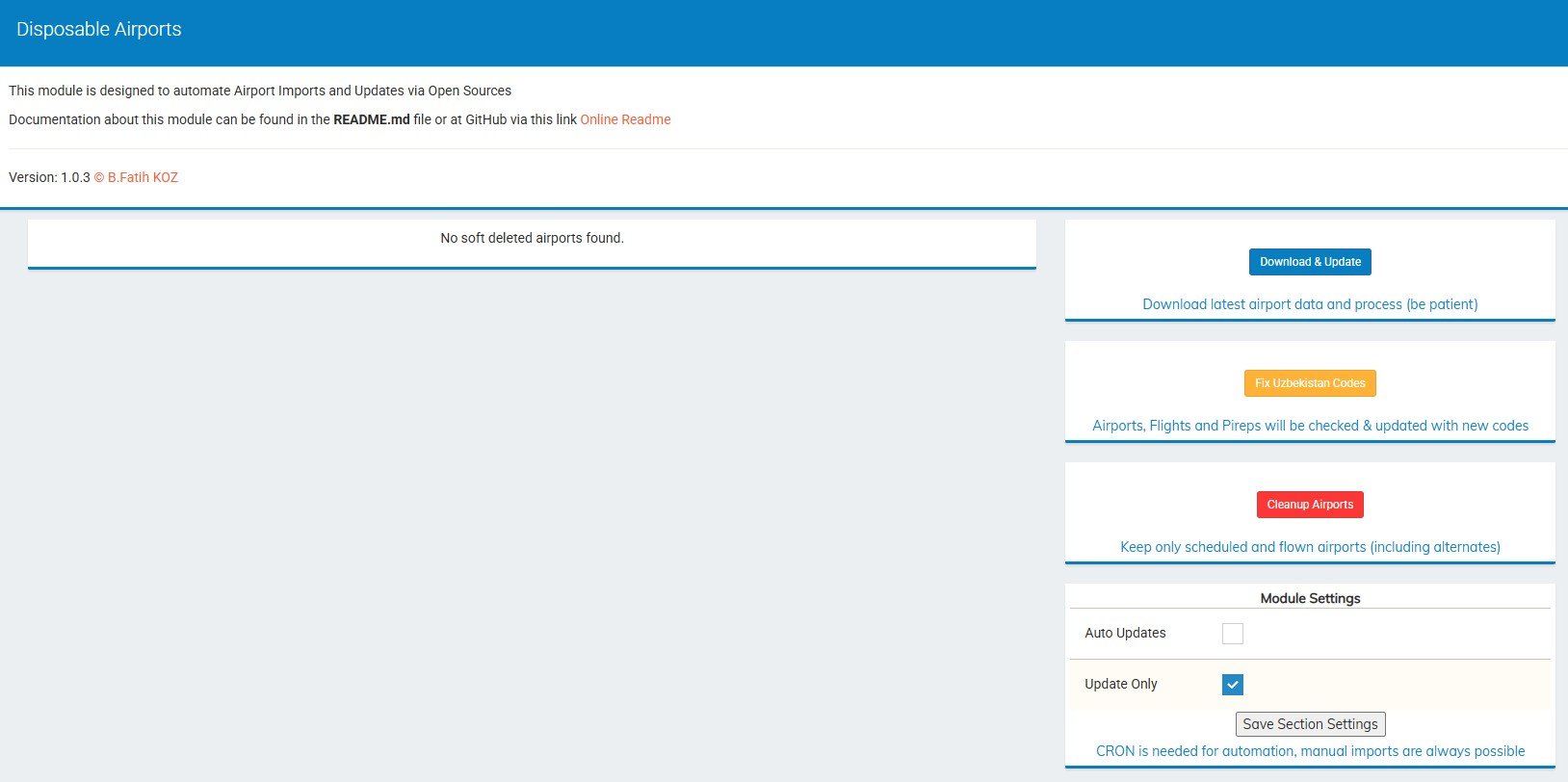Uncheck the Update Only checkbox
The width and height of the screenshot is (1568, 782).
point(1232,685)
